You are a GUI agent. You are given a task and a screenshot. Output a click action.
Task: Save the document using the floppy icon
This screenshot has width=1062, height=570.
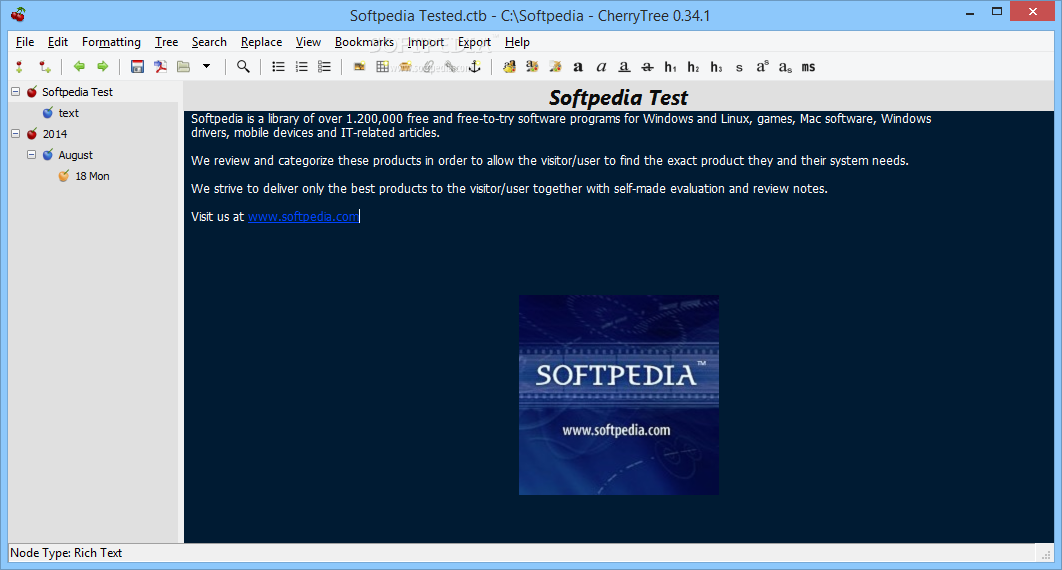137,66
